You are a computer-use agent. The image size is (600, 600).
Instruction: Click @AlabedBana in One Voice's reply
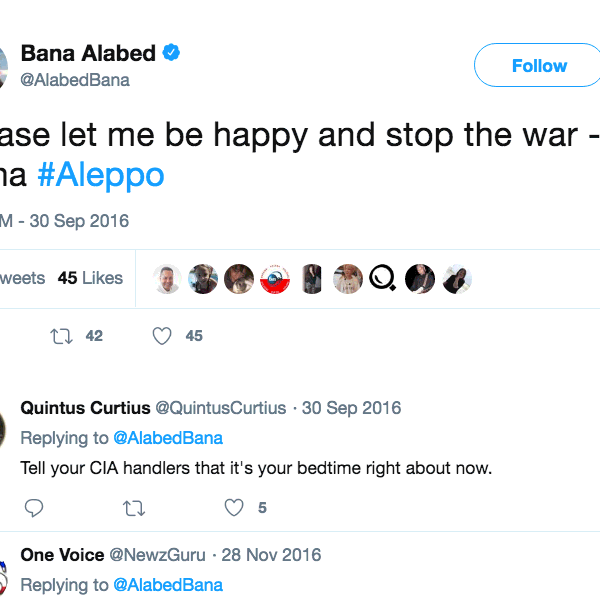pos(167,585)
